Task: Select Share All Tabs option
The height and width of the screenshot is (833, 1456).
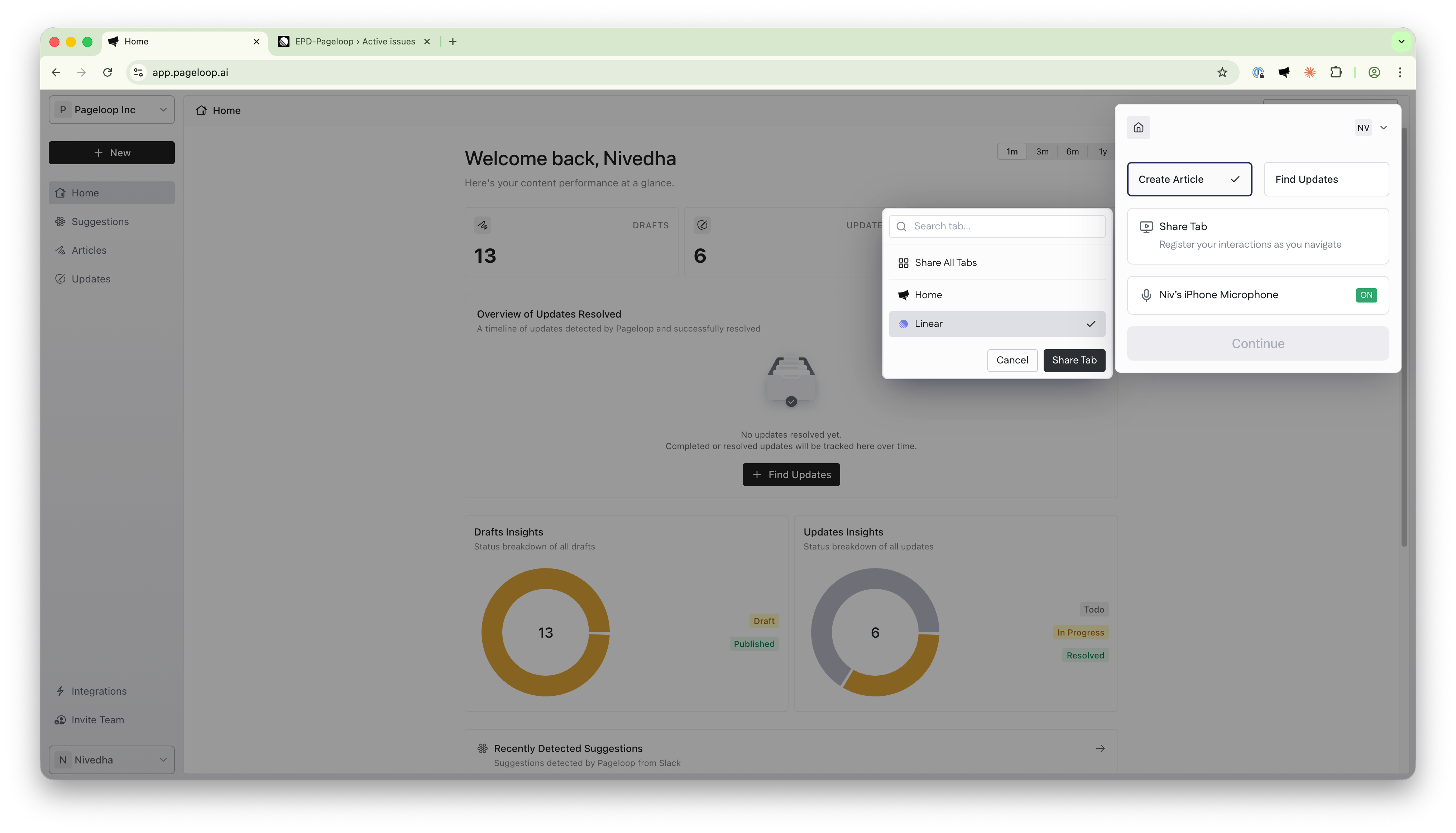Action: (996, 263)
